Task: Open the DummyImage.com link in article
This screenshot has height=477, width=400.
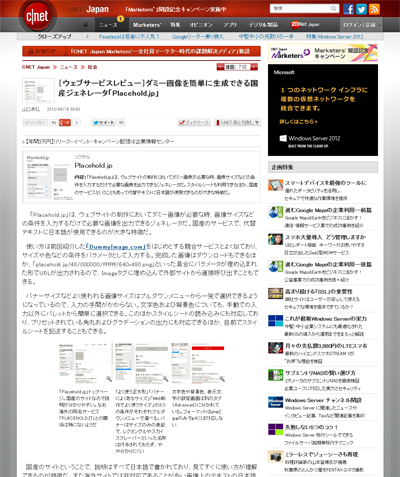Action: coord(116,247)
